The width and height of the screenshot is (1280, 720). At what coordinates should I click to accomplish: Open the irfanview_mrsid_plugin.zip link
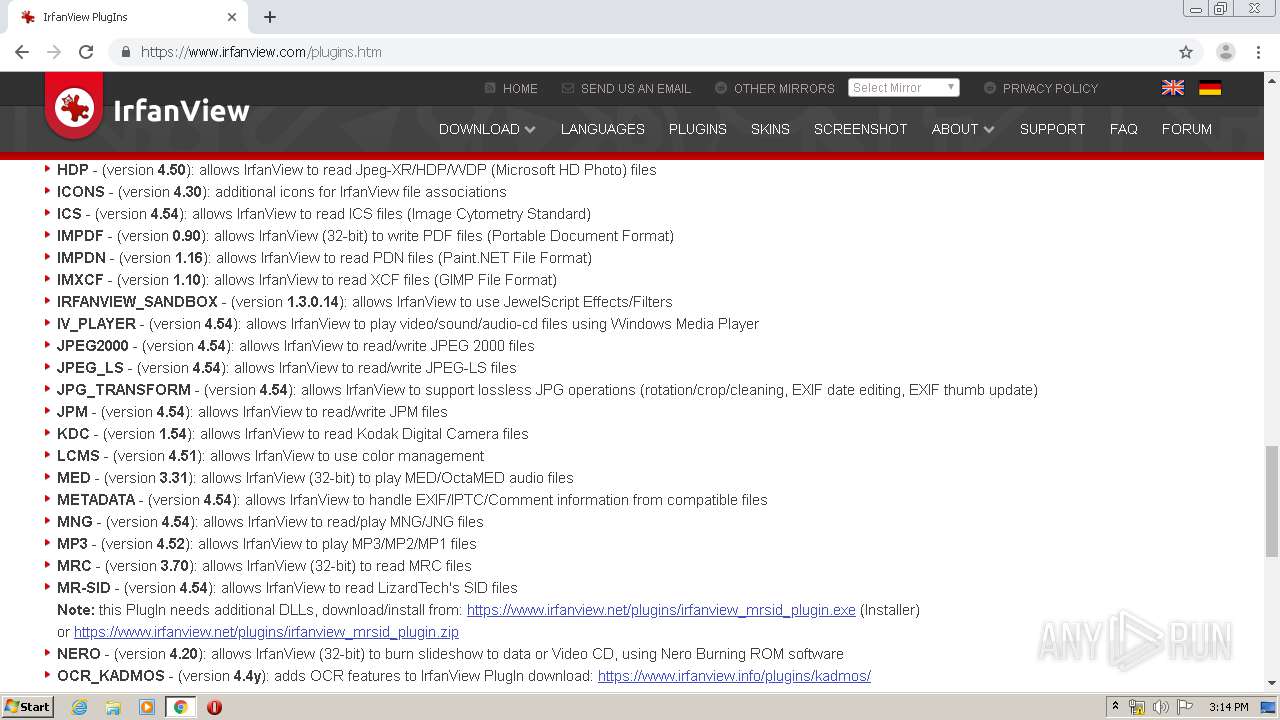coord(266,632)
